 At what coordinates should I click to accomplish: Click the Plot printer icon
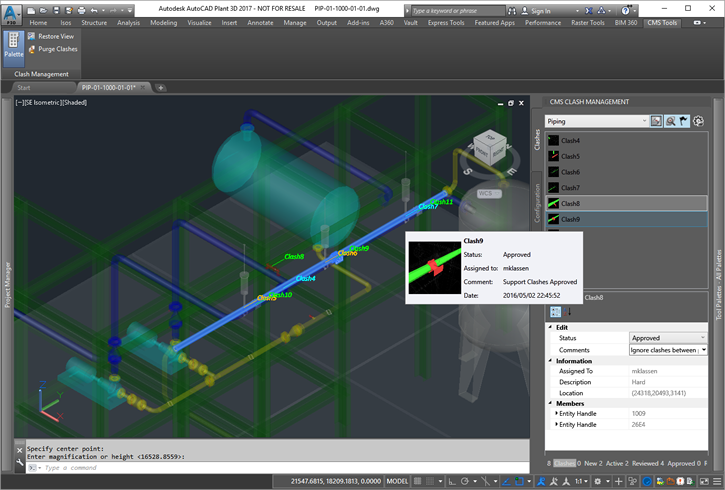click(x=81, y=10)
